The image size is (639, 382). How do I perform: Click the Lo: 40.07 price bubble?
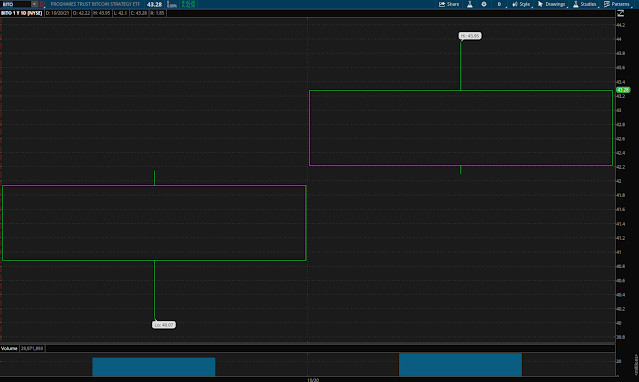tap(164, 325)
